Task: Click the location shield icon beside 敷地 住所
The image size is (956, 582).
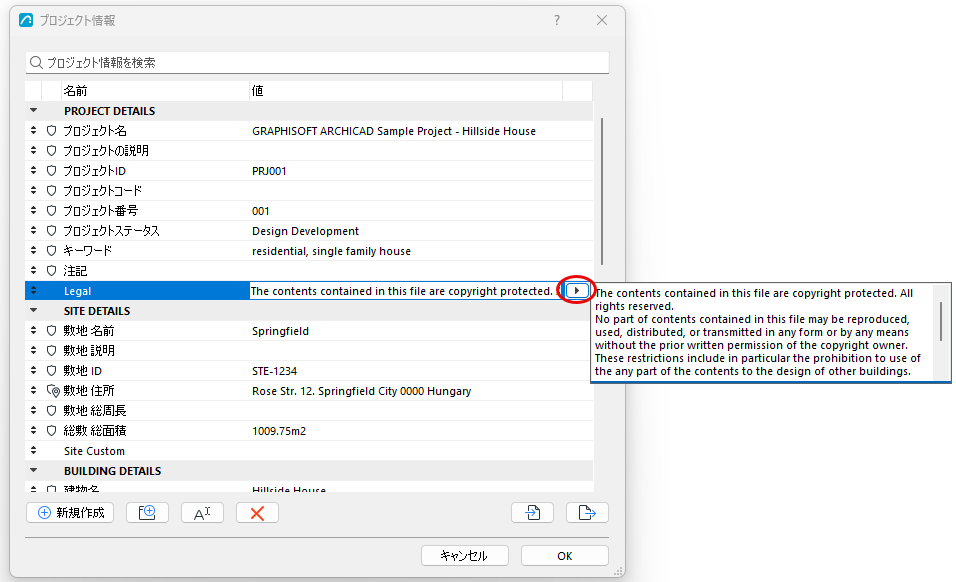Action: (53, 391)
